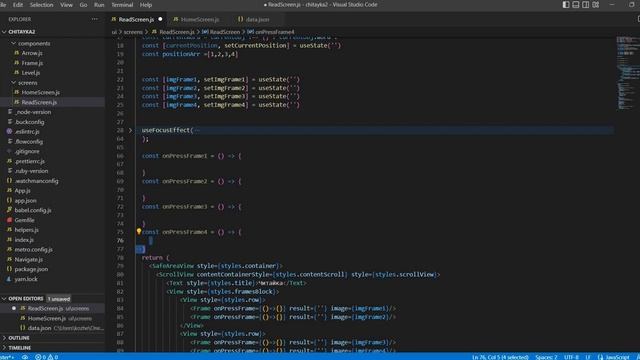Open Level.js in explorer
Viewport: 640px width, 360px height.
[31, 73]
